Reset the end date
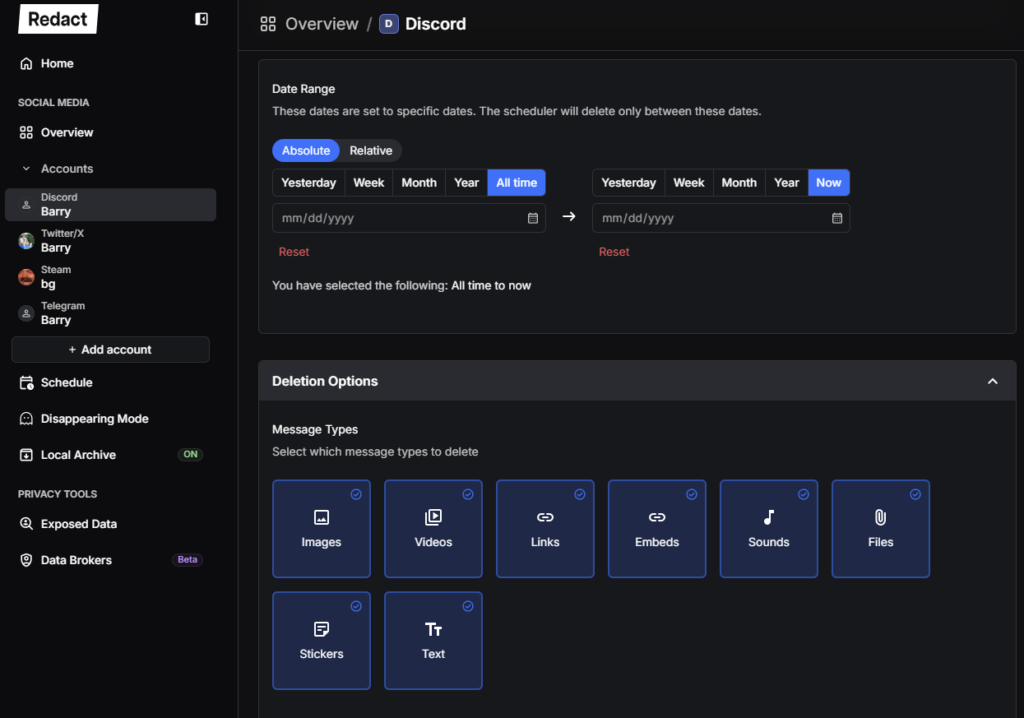This screenshot has height=718, width=1024. pyautogui.click(x=614, y=252)
